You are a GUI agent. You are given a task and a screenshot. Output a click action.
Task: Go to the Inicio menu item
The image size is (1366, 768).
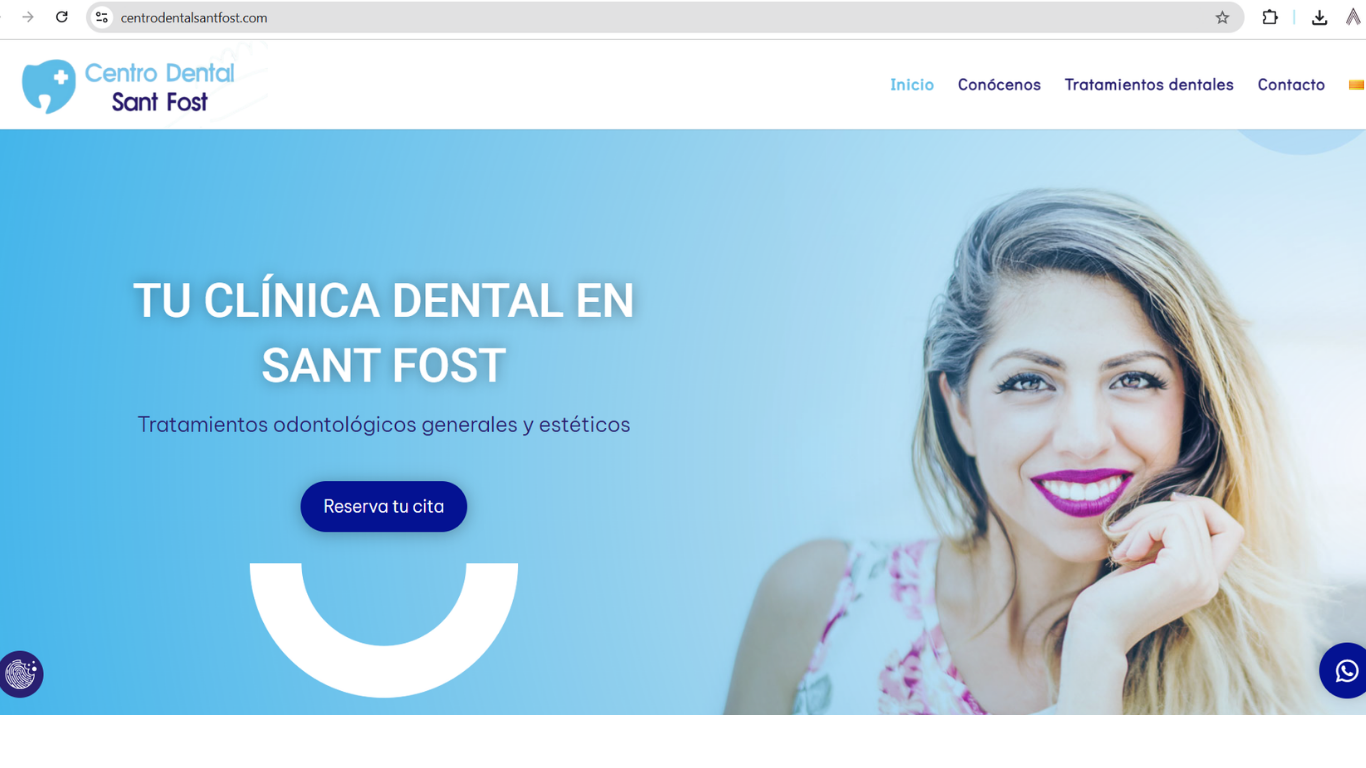[912, 85]
